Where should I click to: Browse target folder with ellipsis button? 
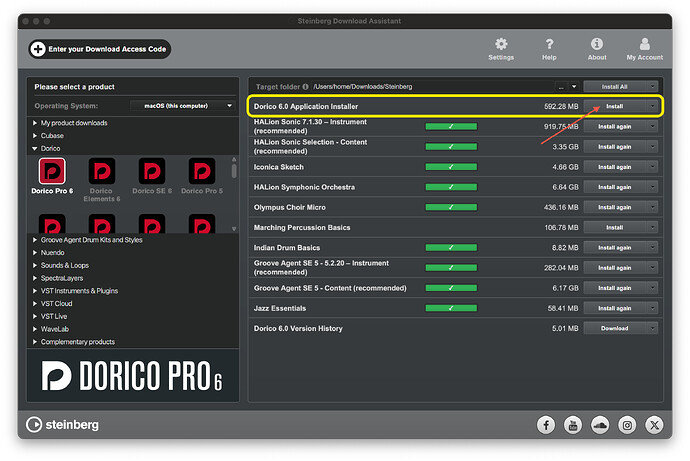561,87
